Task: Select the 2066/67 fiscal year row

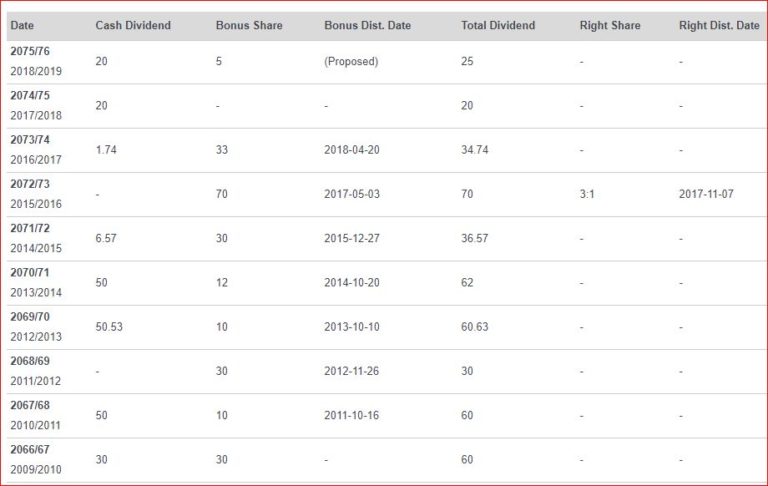Action: tap(387, 460)
